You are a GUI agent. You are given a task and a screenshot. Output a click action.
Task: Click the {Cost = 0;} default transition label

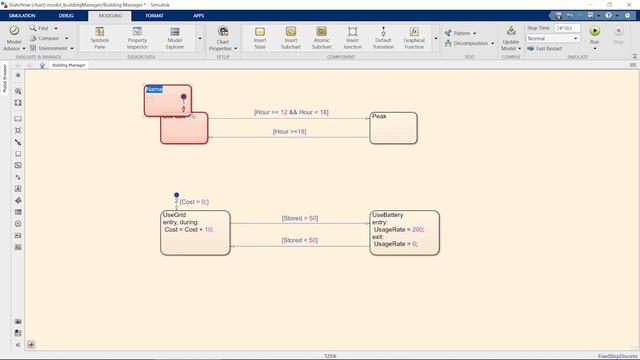click(194, 202)
